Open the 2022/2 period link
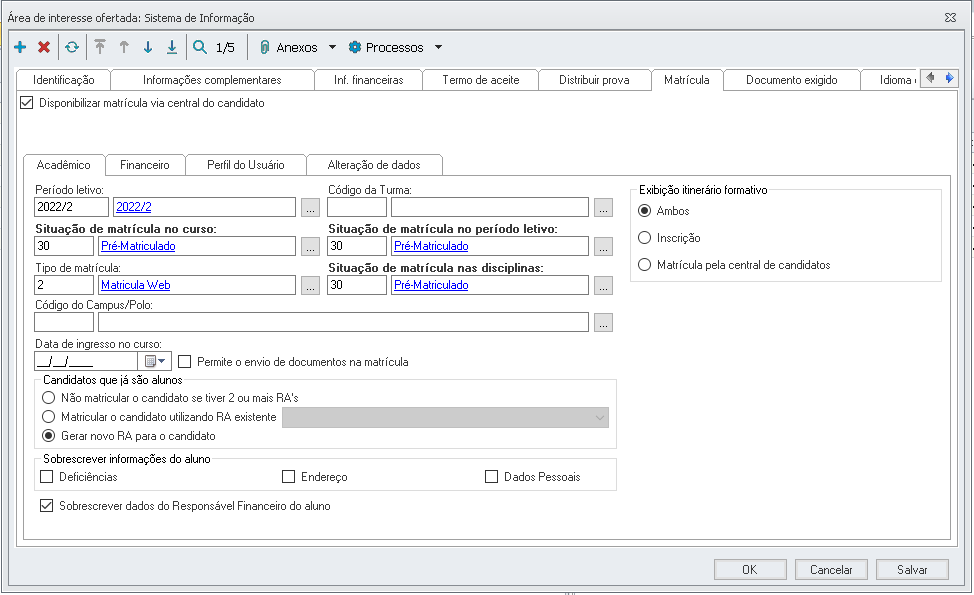 (134, 207)
